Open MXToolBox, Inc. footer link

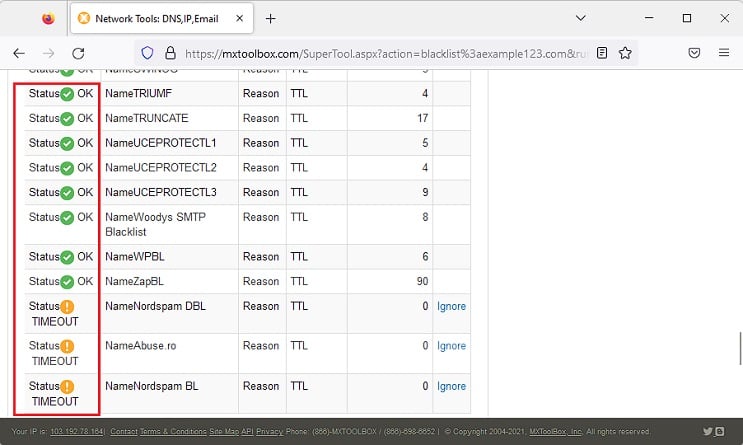click(555, 431)
